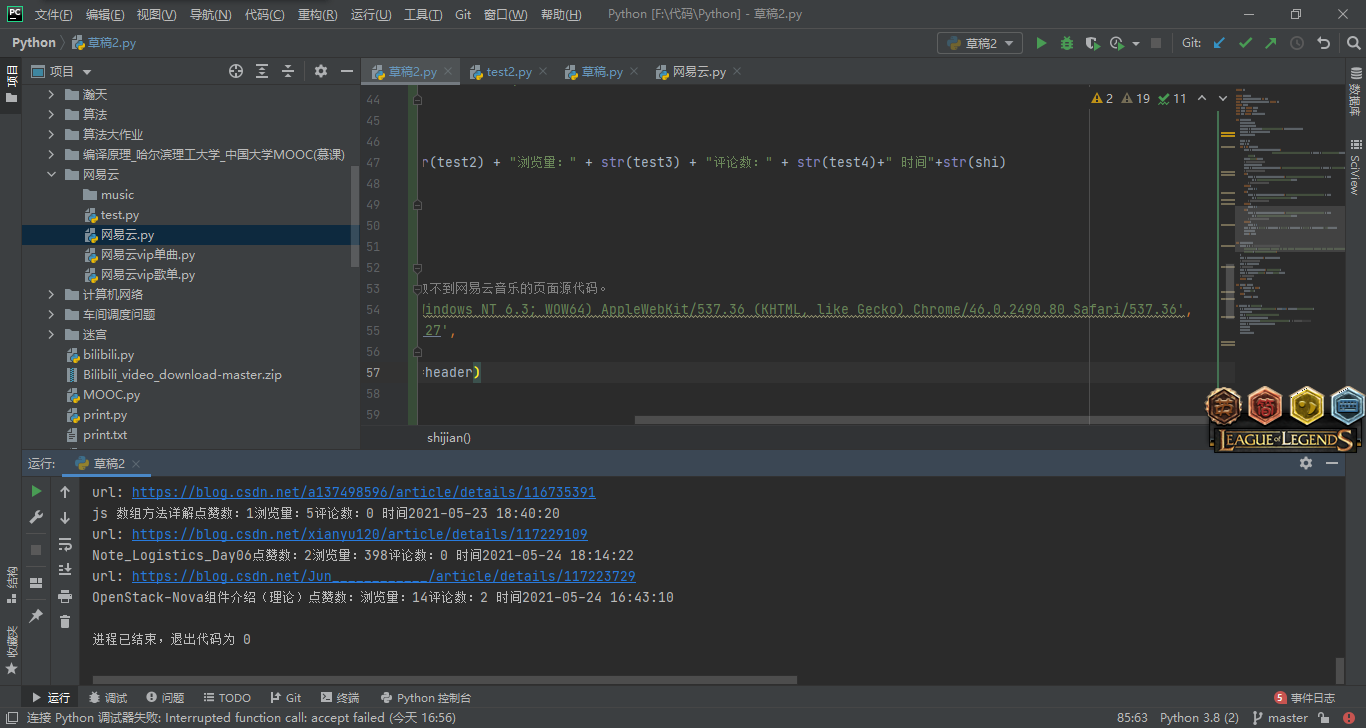Pin the run tab with the pin icon

(x=36, y=616)
